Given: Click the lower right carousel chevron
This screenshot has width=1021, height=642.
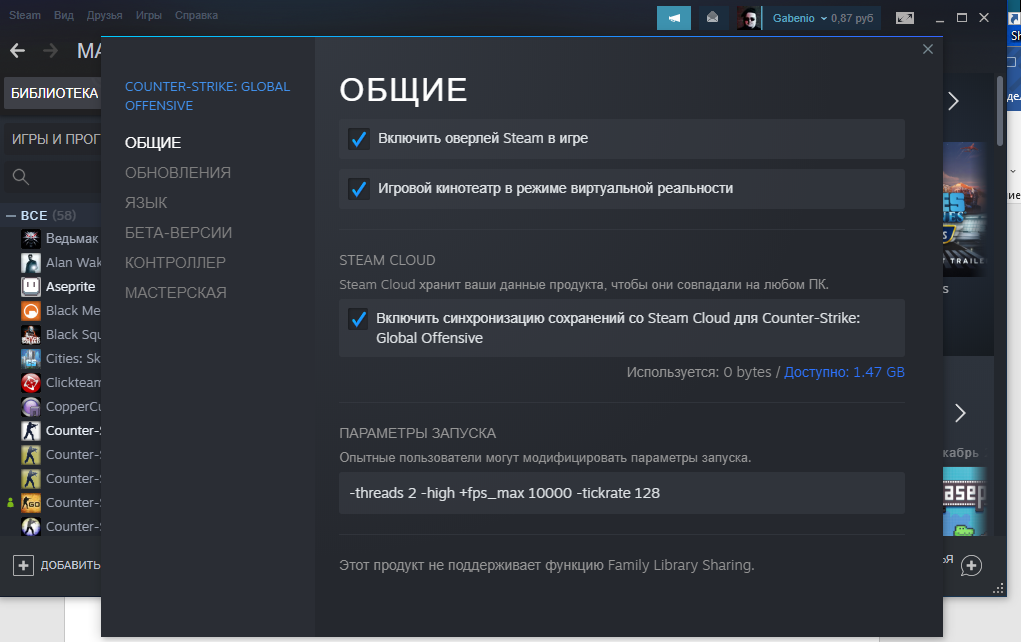Looking at the screenshot, I should point(960,413).
